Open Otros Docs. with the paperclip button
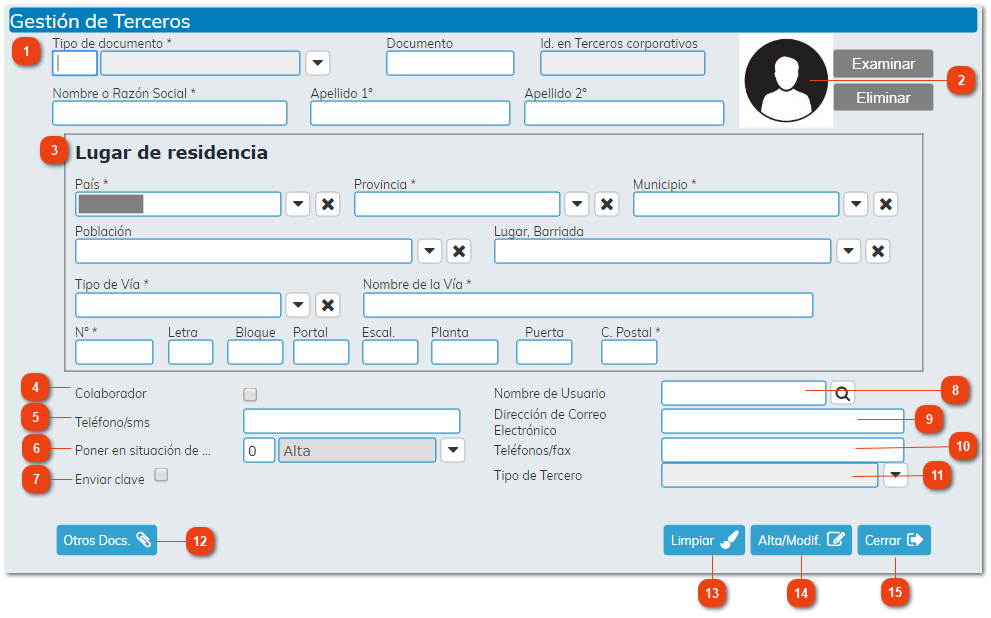991x618 pixels. 106,539
